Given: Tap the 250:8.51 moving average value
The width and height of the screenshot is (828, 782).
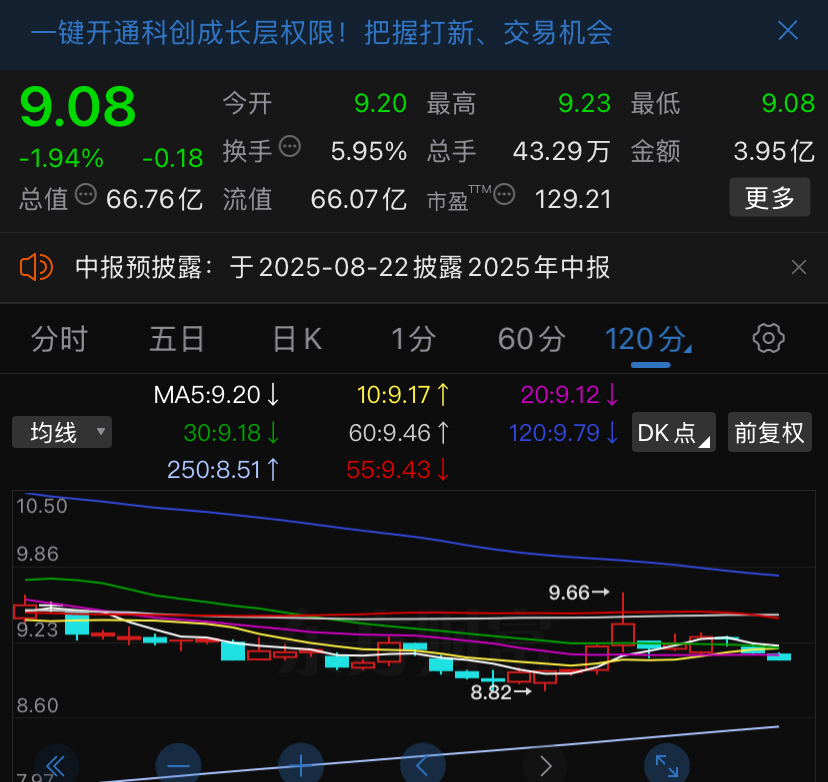Looking at the screenshot, I should (x=223, y=470).
